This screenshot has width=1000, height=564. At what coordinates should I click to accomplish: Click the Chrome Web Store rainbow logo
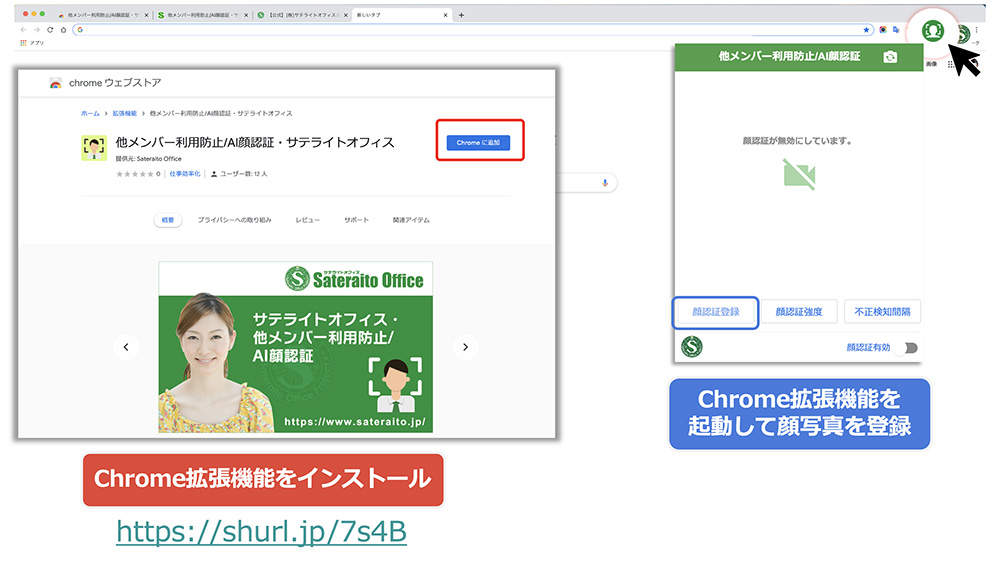tap(55, 83)
